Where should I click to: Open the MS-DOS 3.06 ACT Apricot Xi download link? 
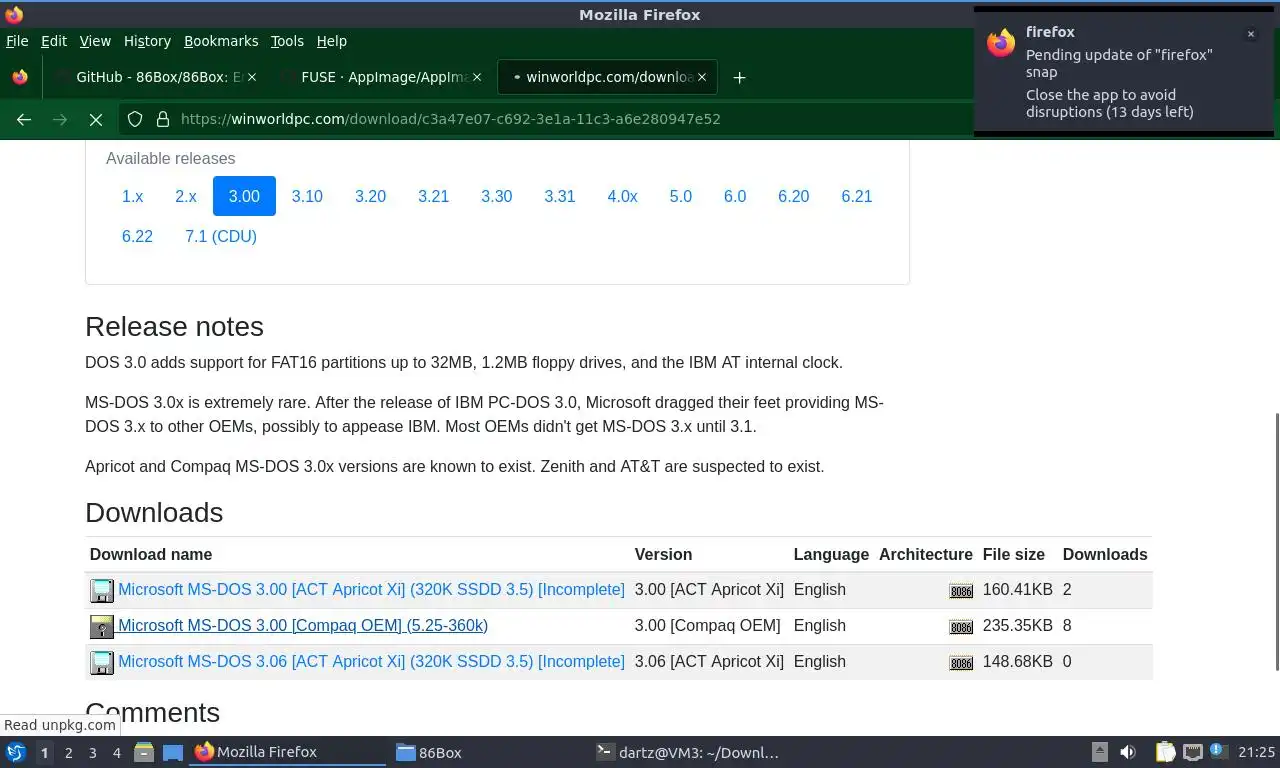[x=371, y=662]
